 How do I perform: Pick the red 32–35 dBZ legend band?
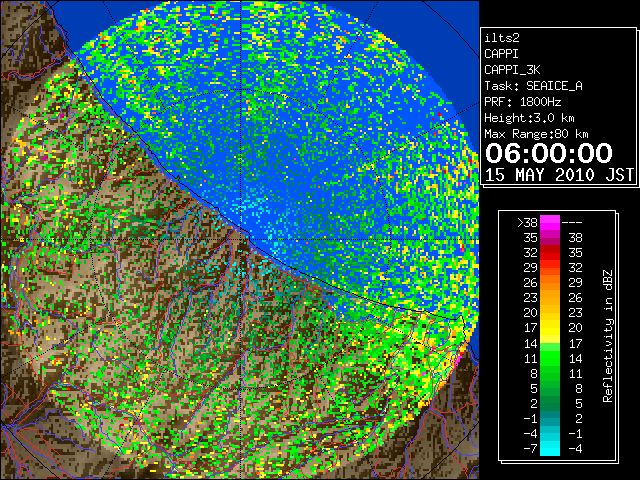click(550, 253)
